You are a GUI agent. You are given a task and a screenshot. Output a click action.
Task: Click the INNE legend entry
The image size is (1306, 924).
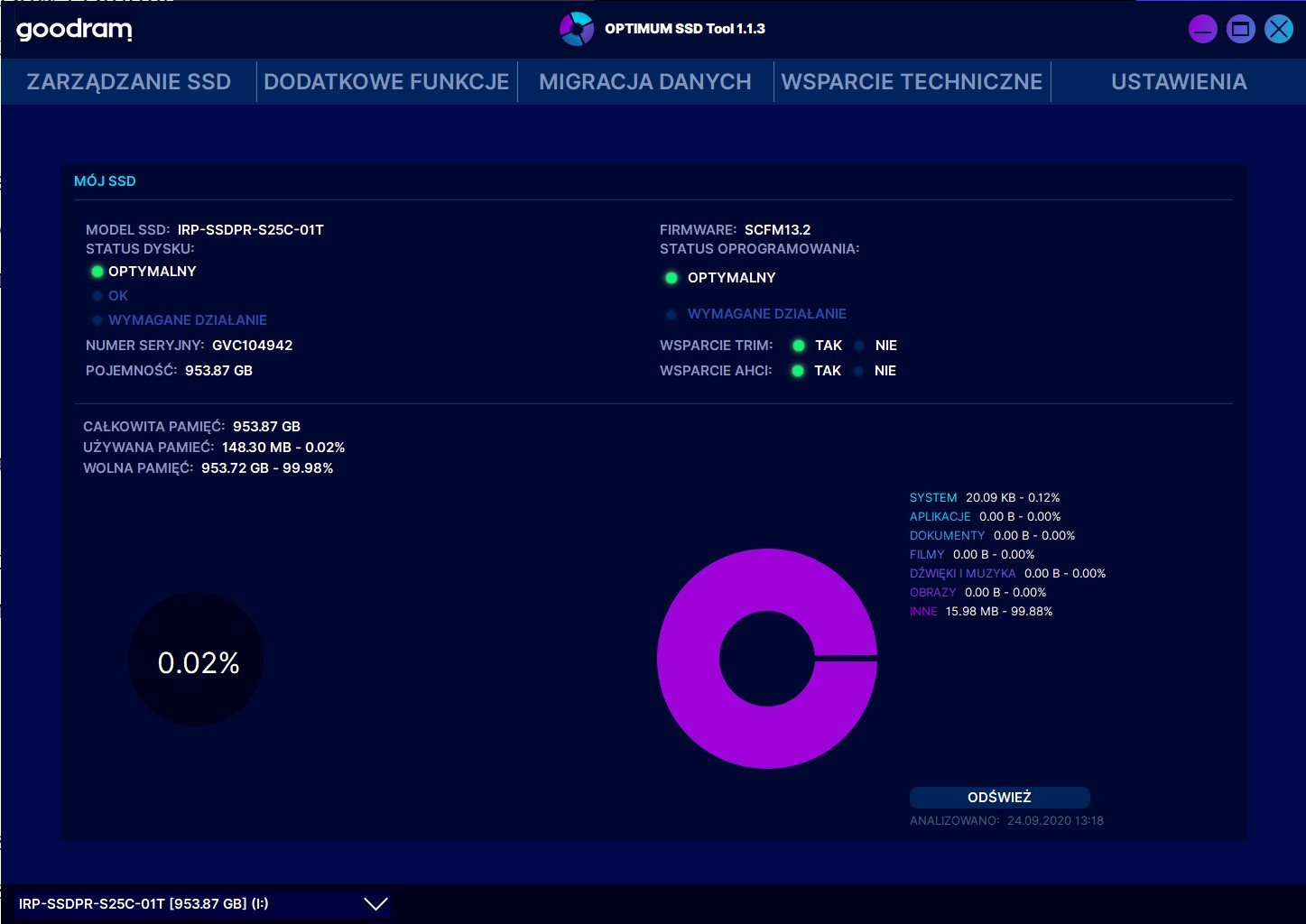point(923,612)
